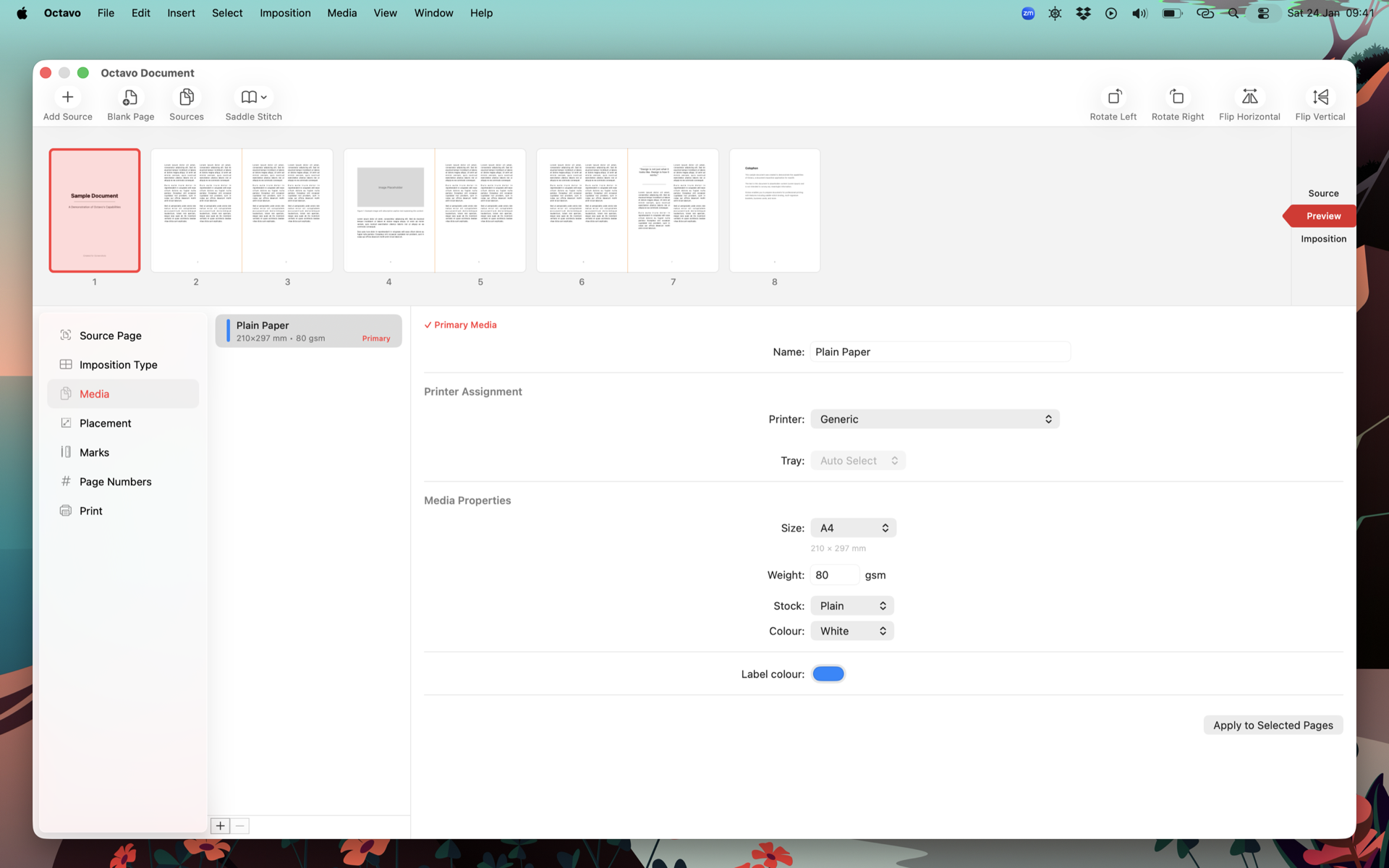Screen dimensions: 1389x868
Task: Click the Flip Vertical icon
Action: coord(1320,97)
